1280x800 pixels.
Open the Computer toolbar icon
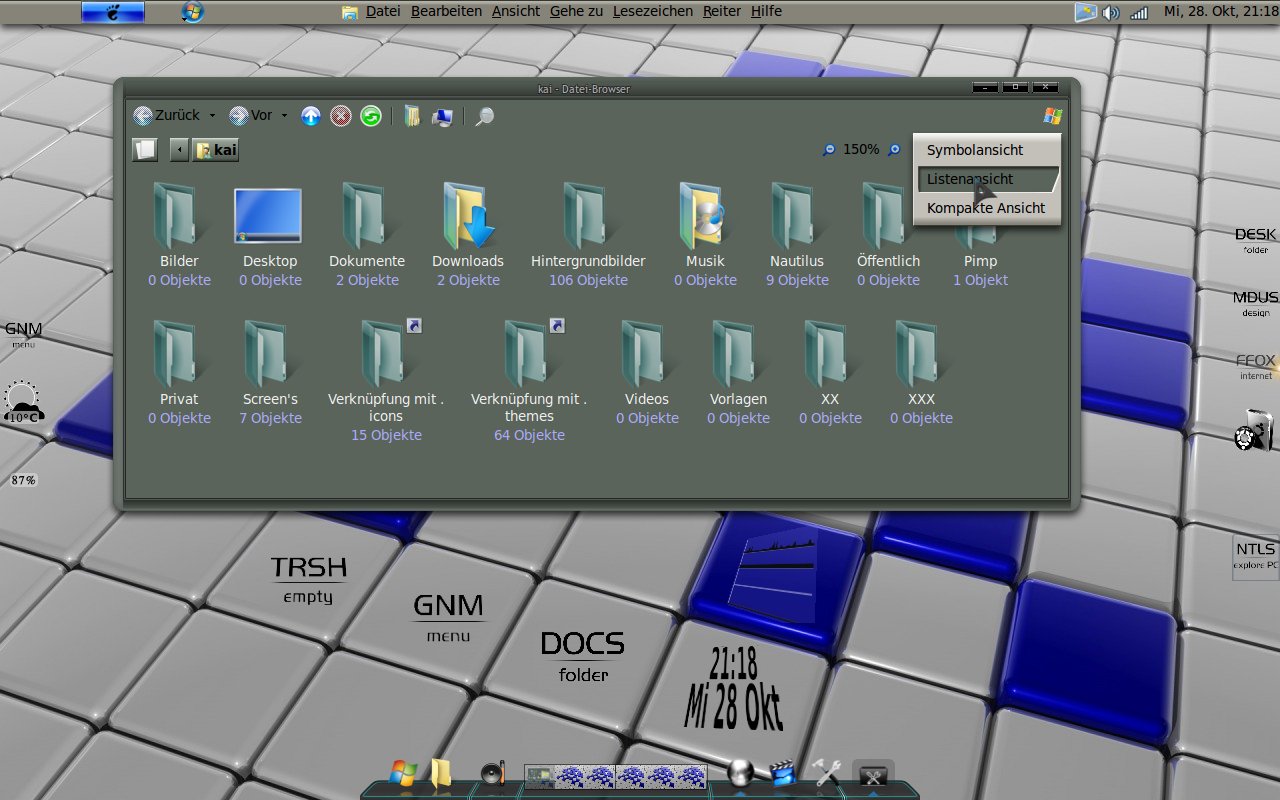pos(442,117)
